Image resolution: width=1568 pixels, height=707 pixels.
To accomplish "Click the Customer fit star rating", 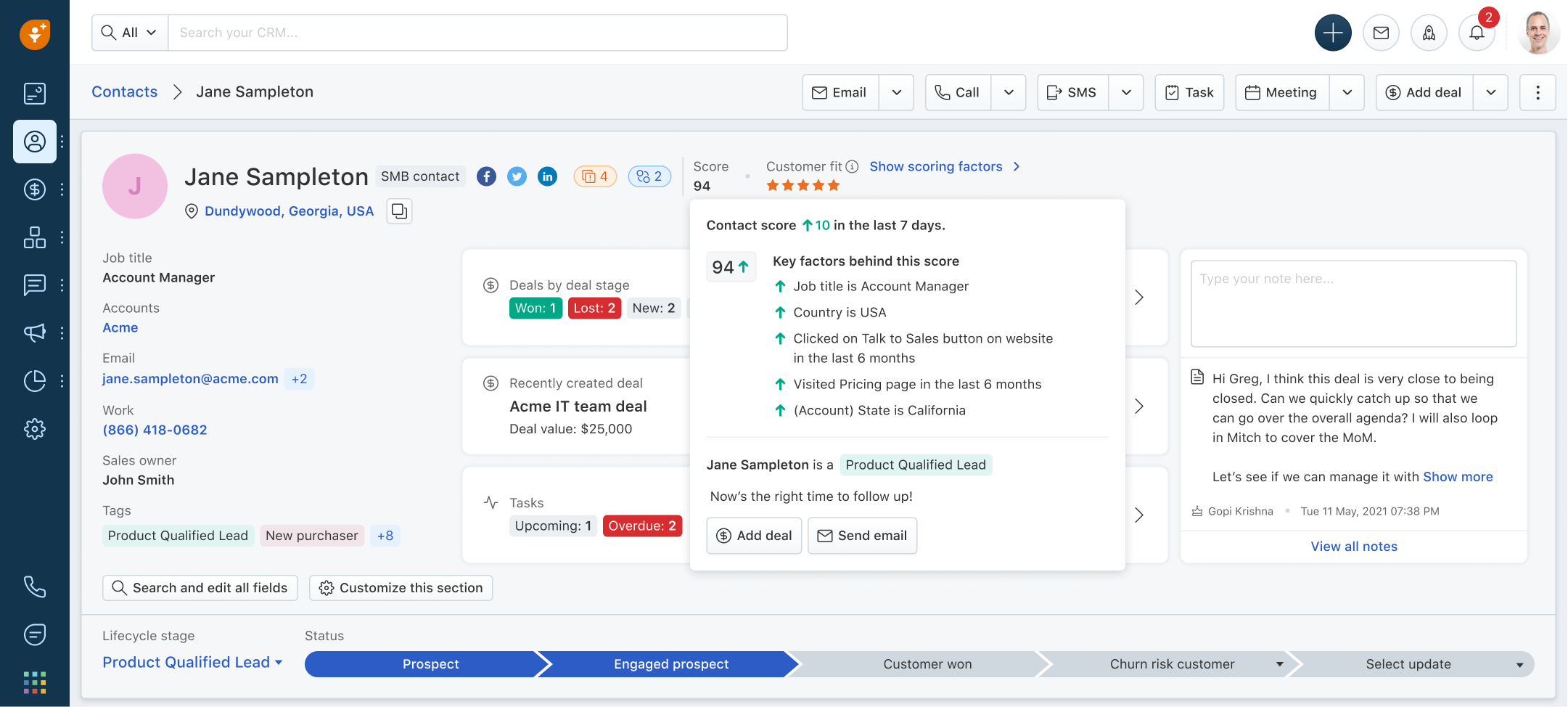I will pyautogui.click(x=803, y=185).
